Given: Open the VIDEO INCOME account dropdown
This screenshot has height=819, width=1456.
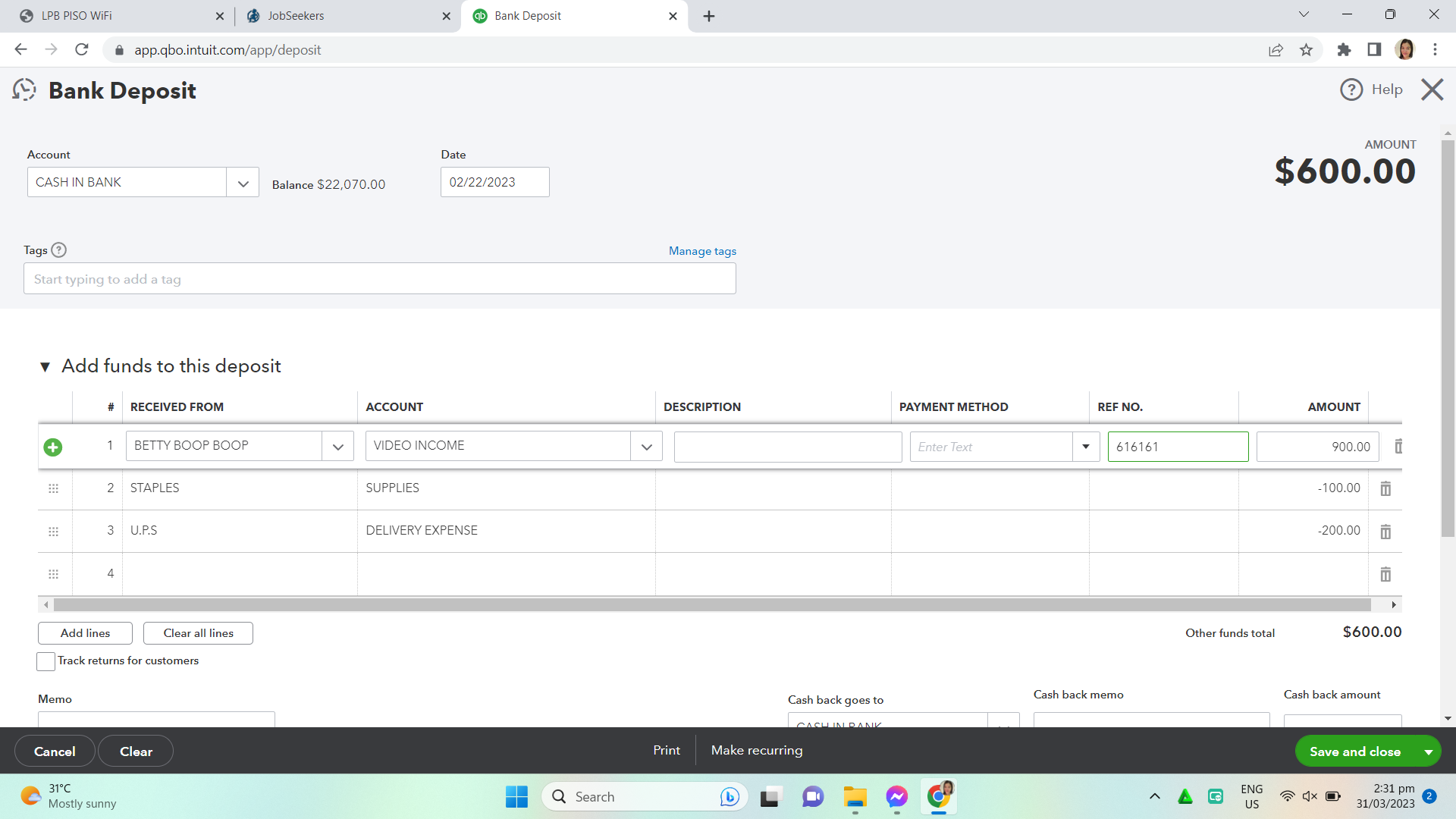Looking at the screenshot, I should coord(646,447).
